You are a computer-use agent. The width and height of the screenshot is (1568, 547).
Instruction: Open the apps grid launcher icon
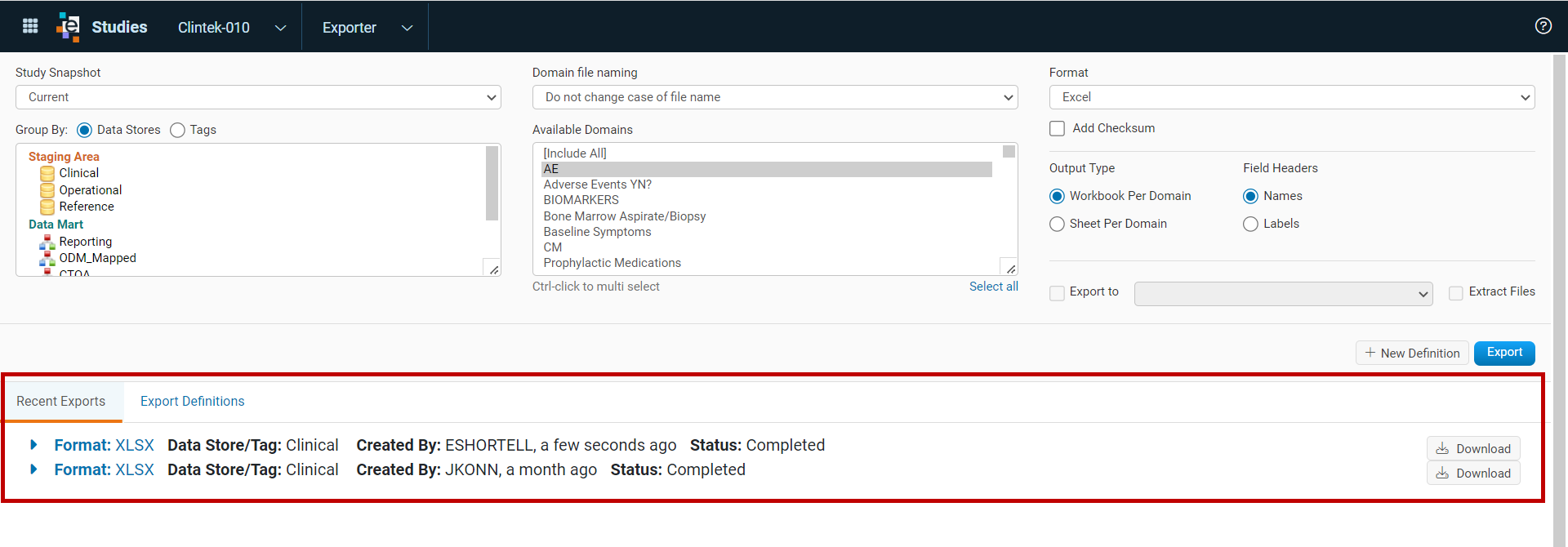coord(30,26)
